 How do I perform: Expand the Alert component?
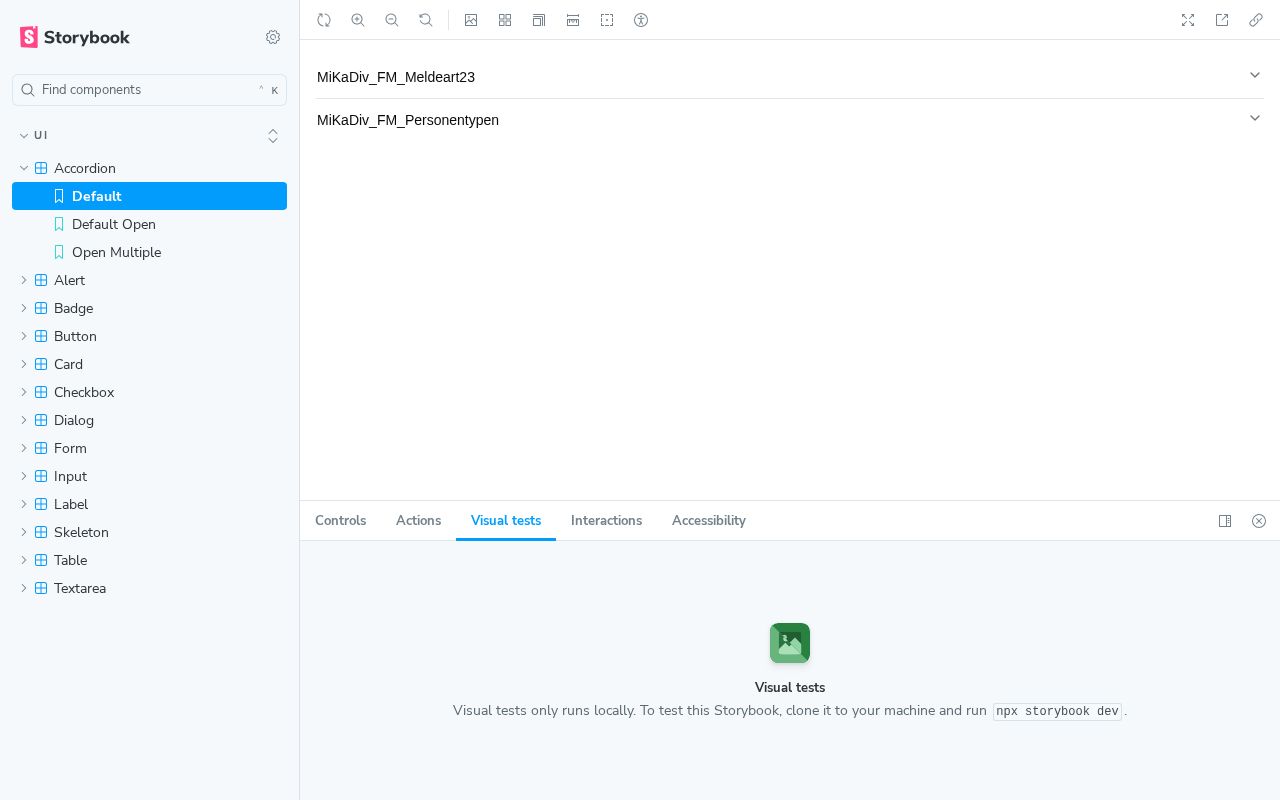pyautogui.click(x=149, y=280)
